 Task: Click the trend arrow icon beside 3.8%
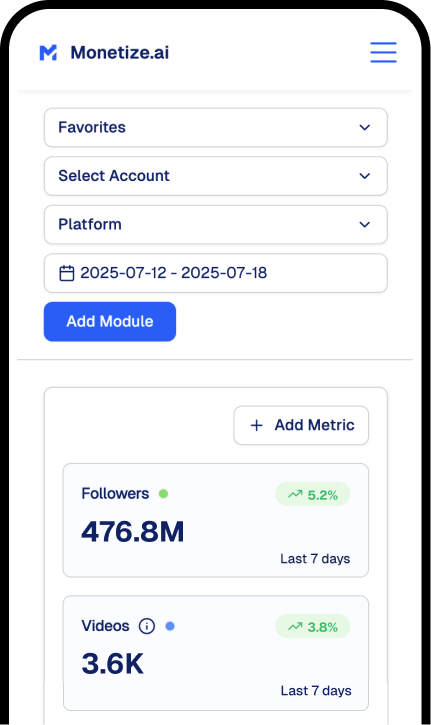(x=295, y=627)
